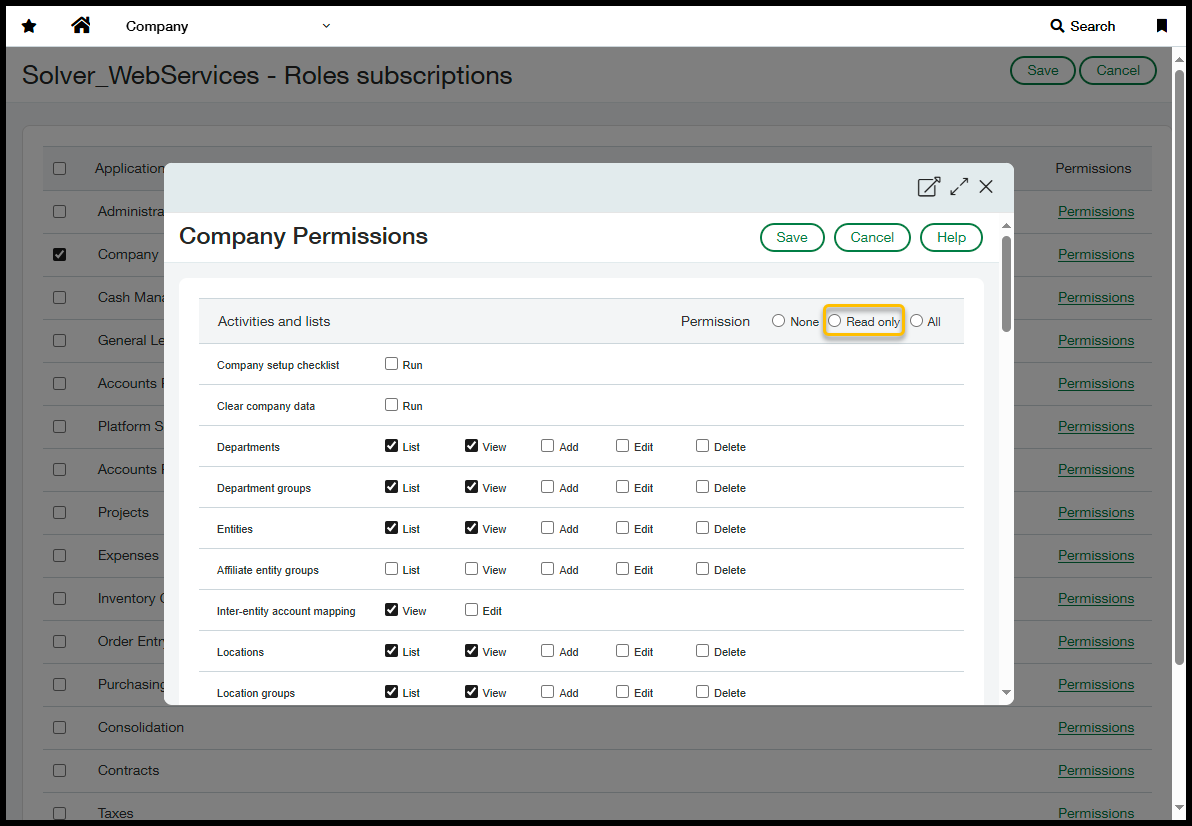Check Edit for Inter-entity account mapping
1192x826 pixels.
click(x=472, y=610)
